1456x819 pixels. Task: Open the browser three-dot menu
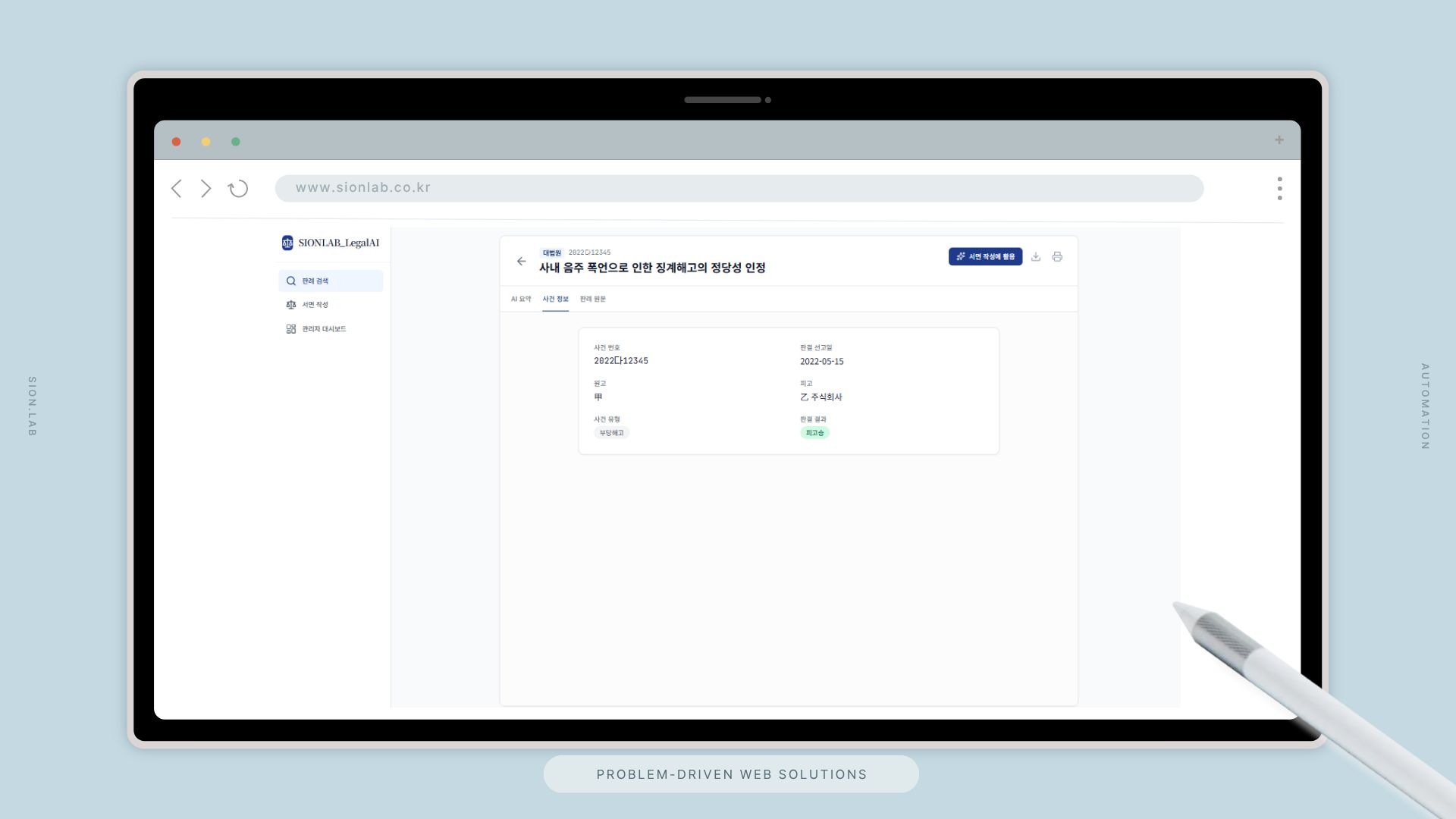pyautogui.click(x=1279, y=188)
